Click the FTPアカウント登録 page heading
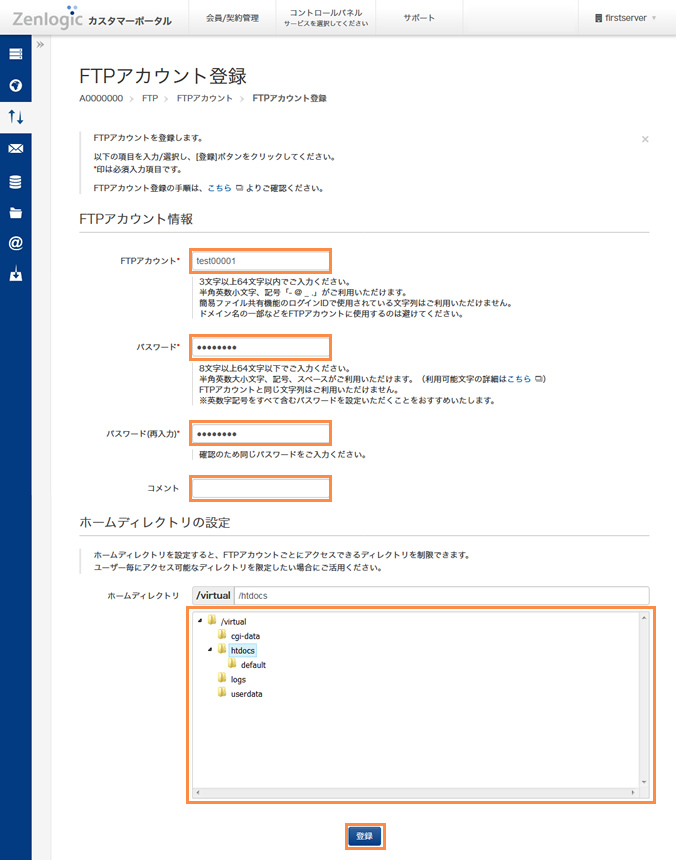The image size is (676, 860). coord(163,76)
